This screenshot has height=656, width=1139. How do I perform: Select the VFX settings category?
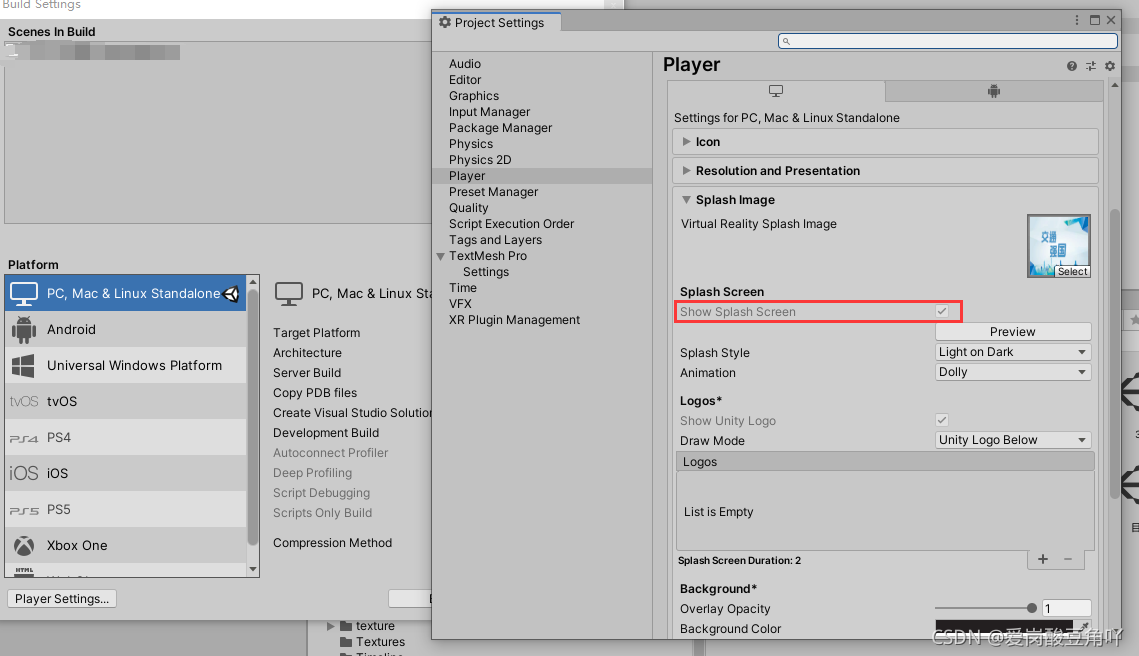[x=461, y=304]
